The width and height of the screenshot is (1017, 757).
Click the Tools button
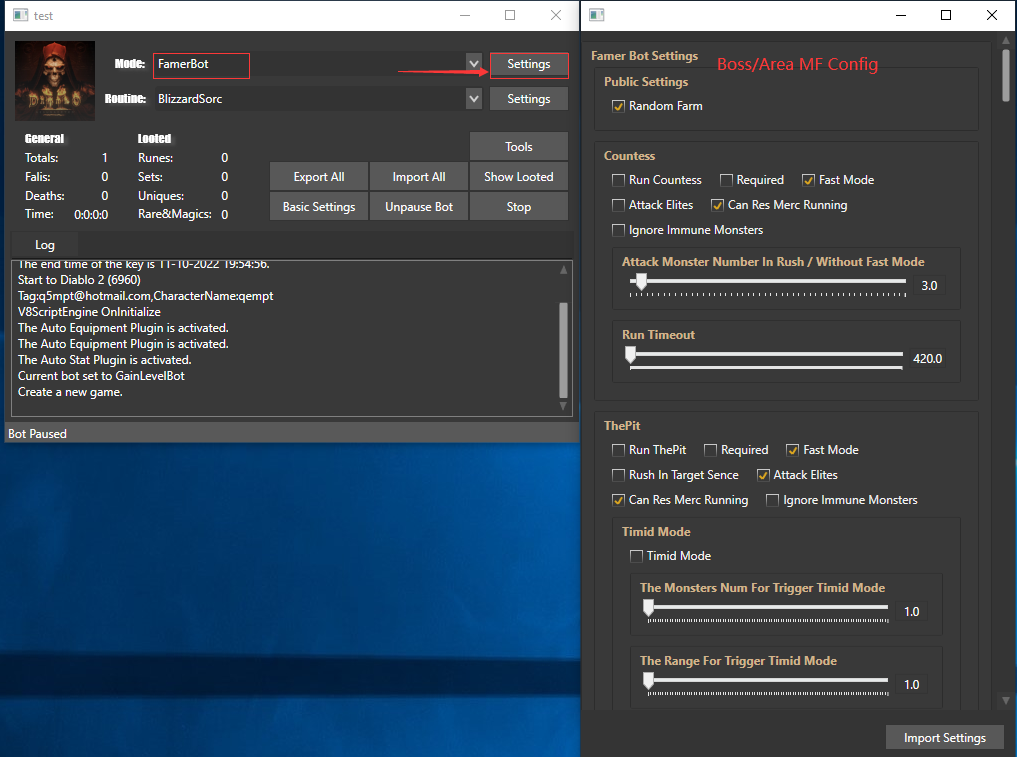(519, 147)
